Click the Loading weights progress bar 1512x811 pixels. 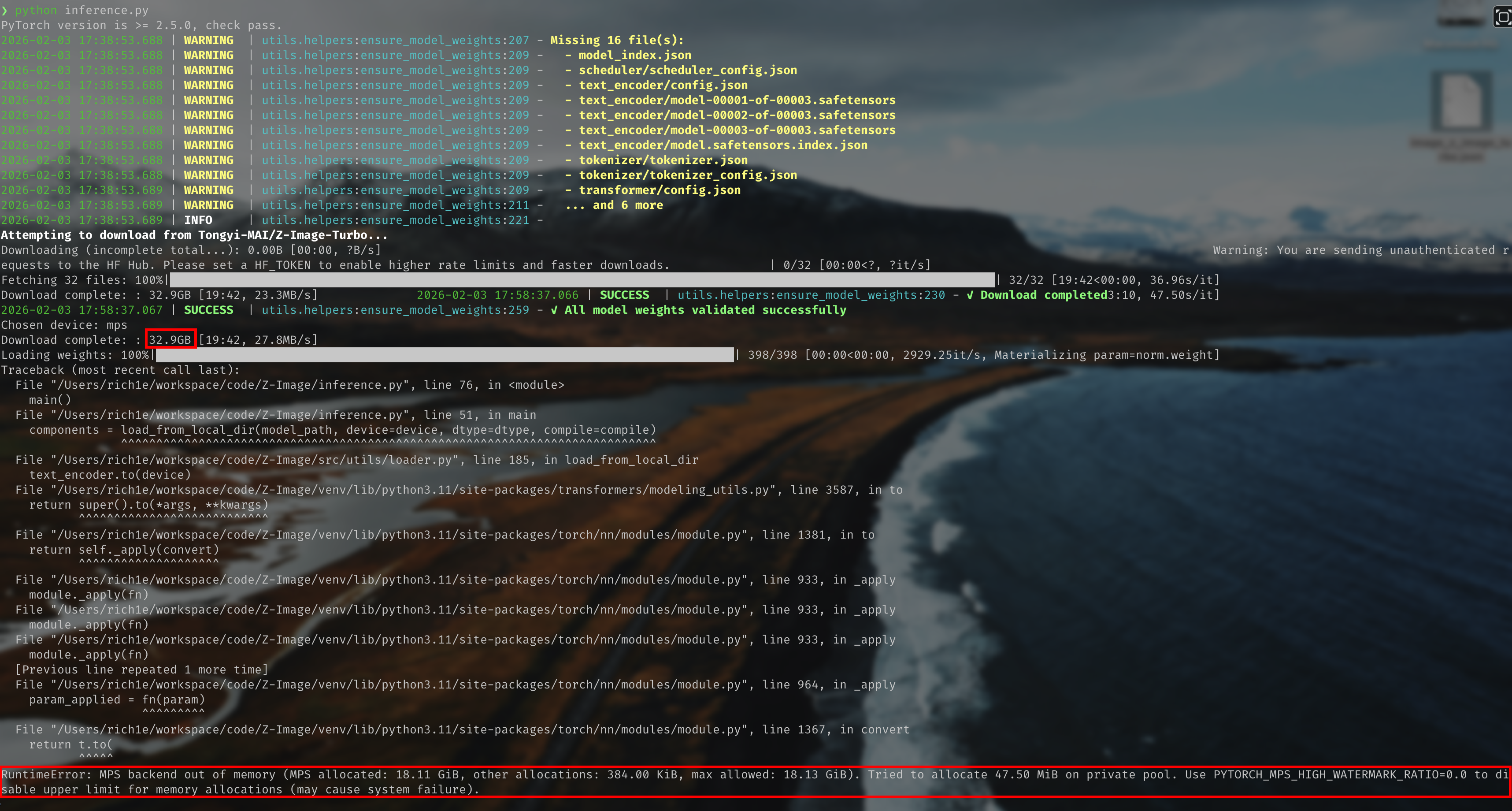tap(445, 355)
